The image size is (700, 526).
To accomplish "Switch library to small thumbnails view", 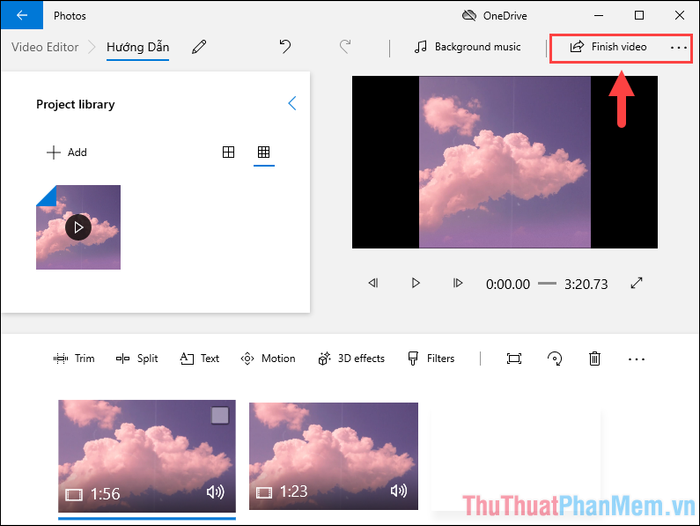I will (x=264, y=152).
